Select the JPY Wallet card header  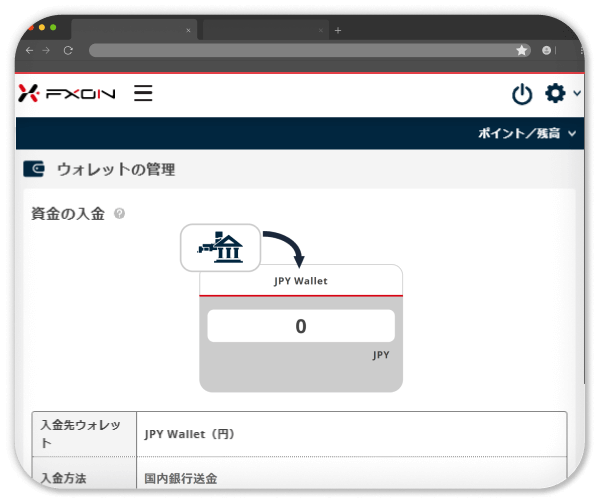coord(301,281)
